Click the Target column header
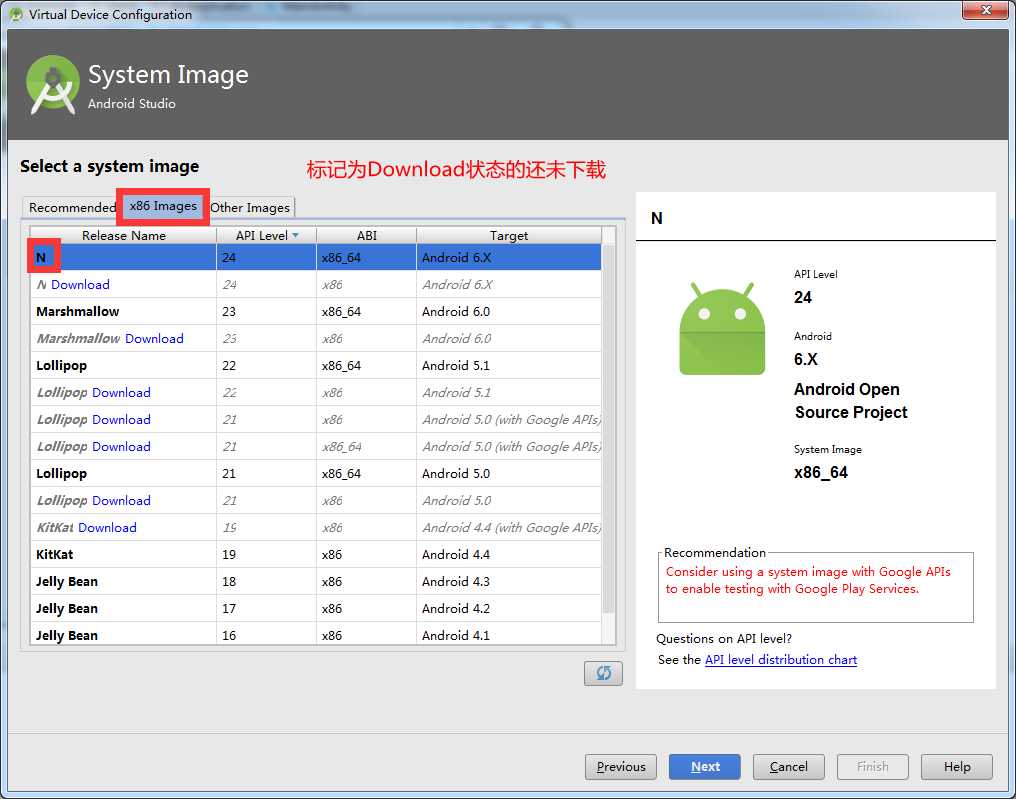This screenshot has height=799, width=1016. (509, 235)
